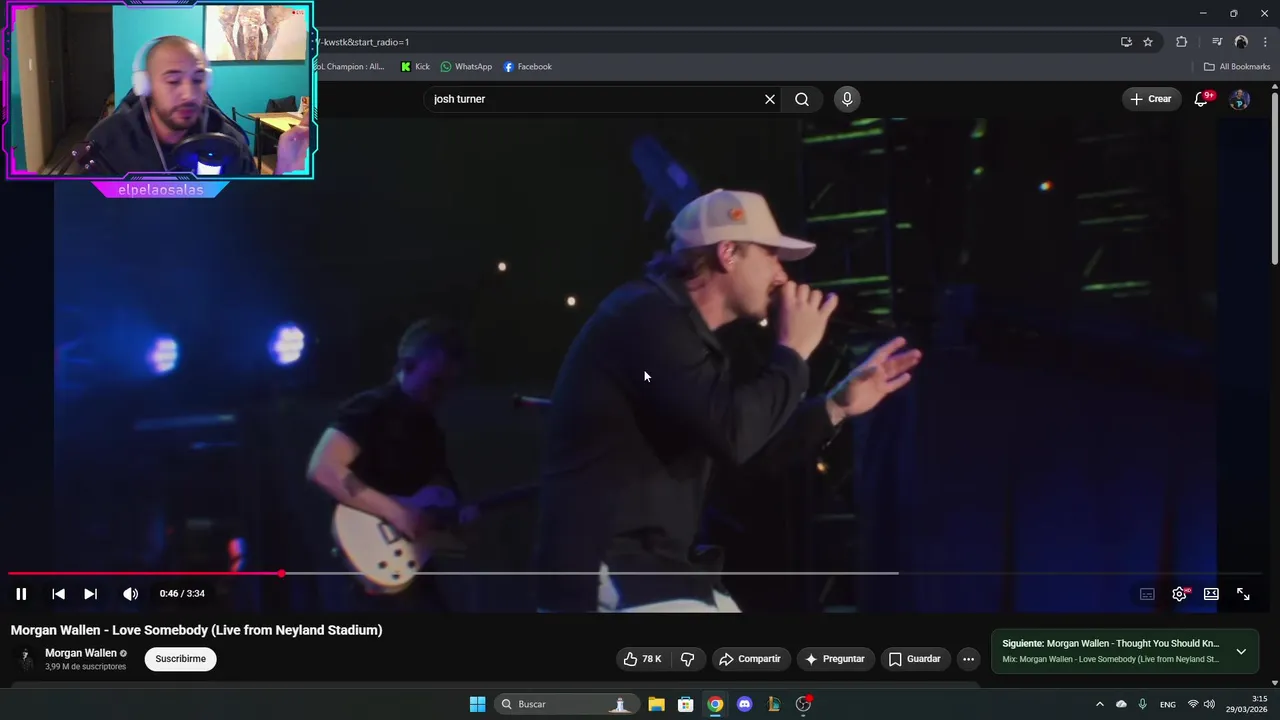Open OBS Studio from the taskbar
The height and width of the screenshot is (720, 1280).
803,704
